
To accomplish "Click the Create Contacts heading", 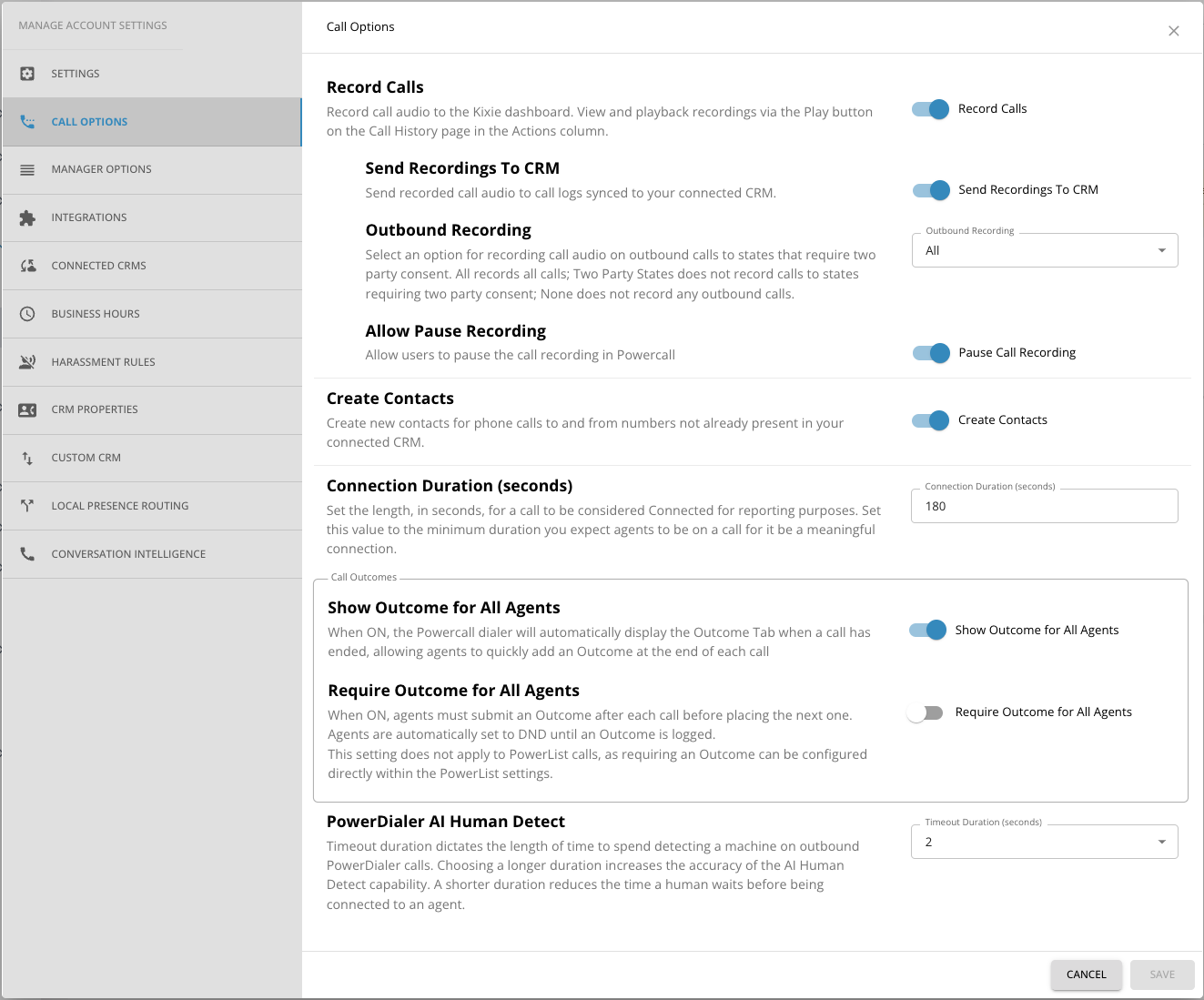I will point(390,399).
